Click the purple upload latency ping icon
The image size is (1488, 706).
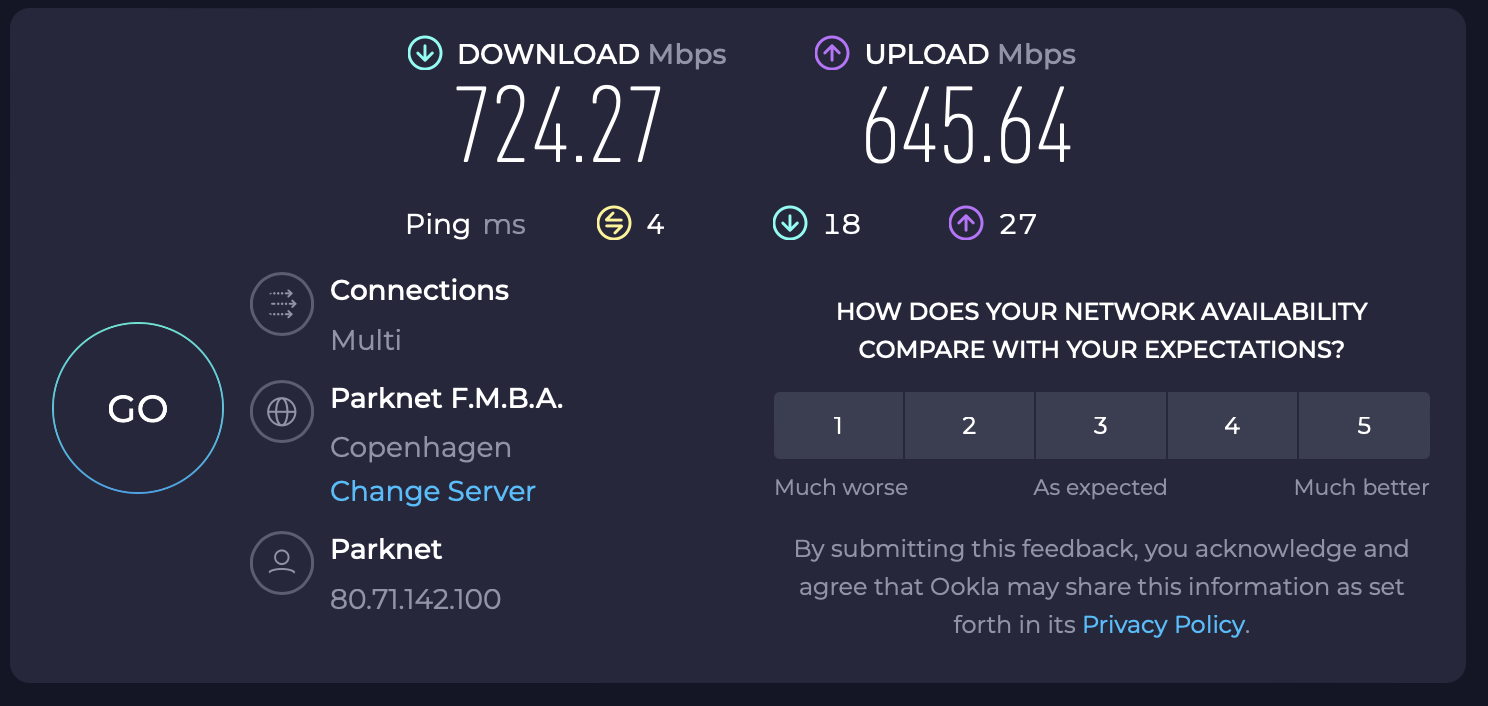point(965,223)
